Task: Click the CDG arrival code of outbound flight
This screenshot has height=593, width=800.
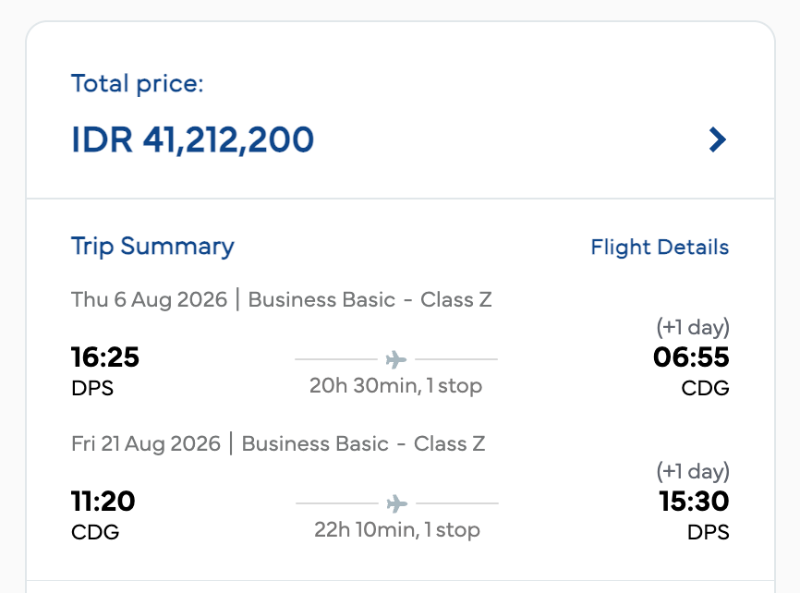Action: (707, 388)
